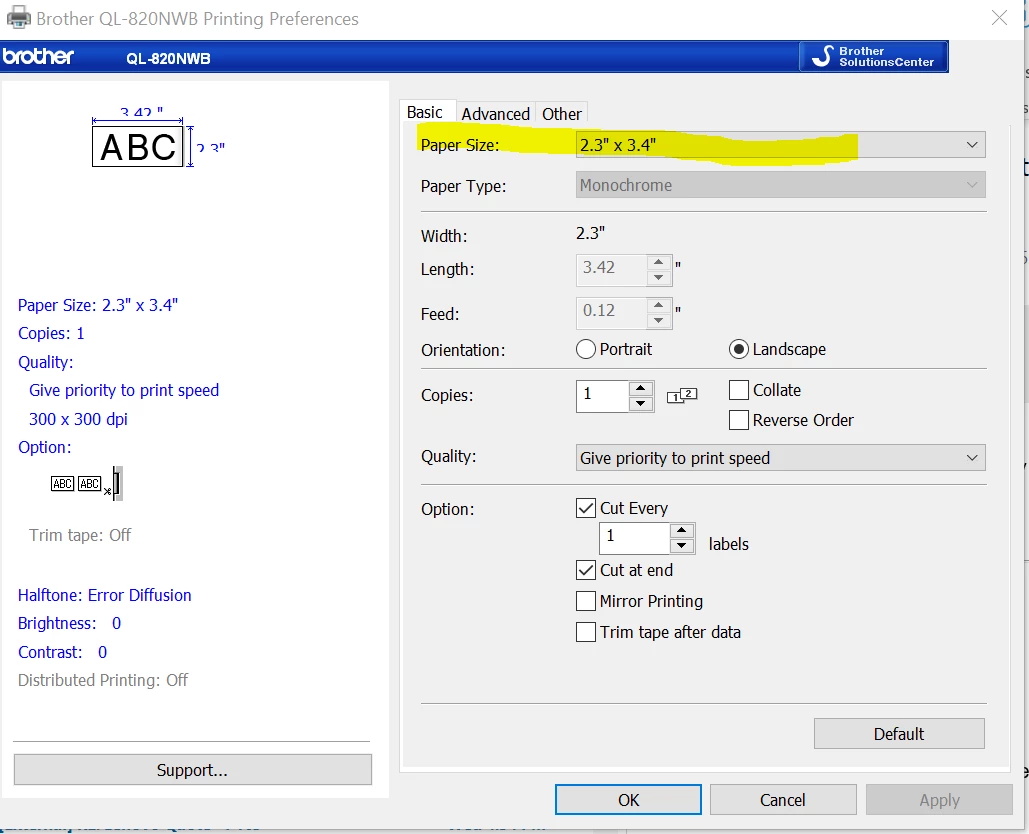1029x834 pixels.
Task: Click the 'Trim tape: Off' summary text
Action: click(80, 535)
